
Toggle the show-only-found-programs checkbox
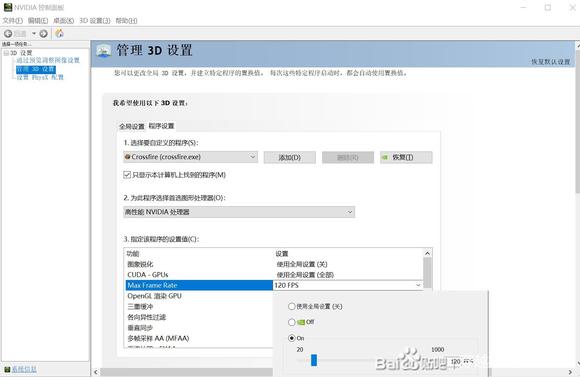(x=127, y=175)
